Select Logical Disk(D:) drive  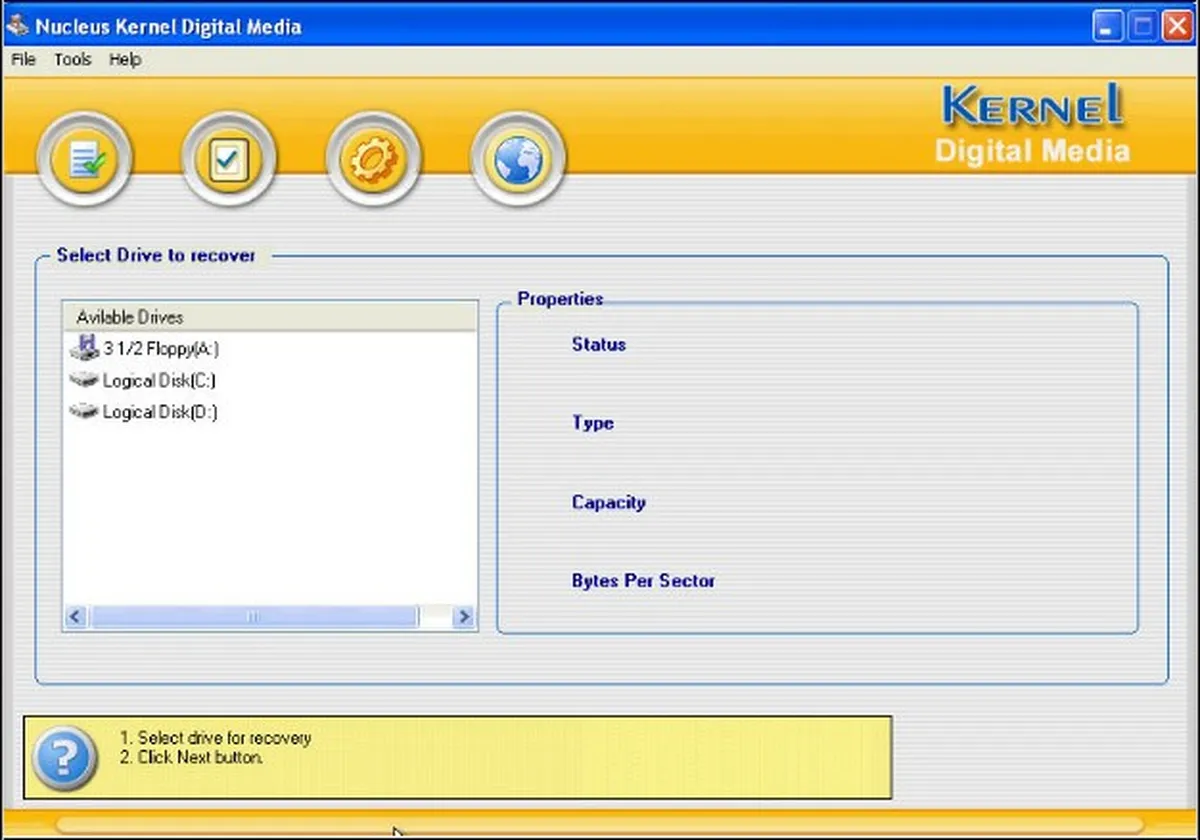160,411
